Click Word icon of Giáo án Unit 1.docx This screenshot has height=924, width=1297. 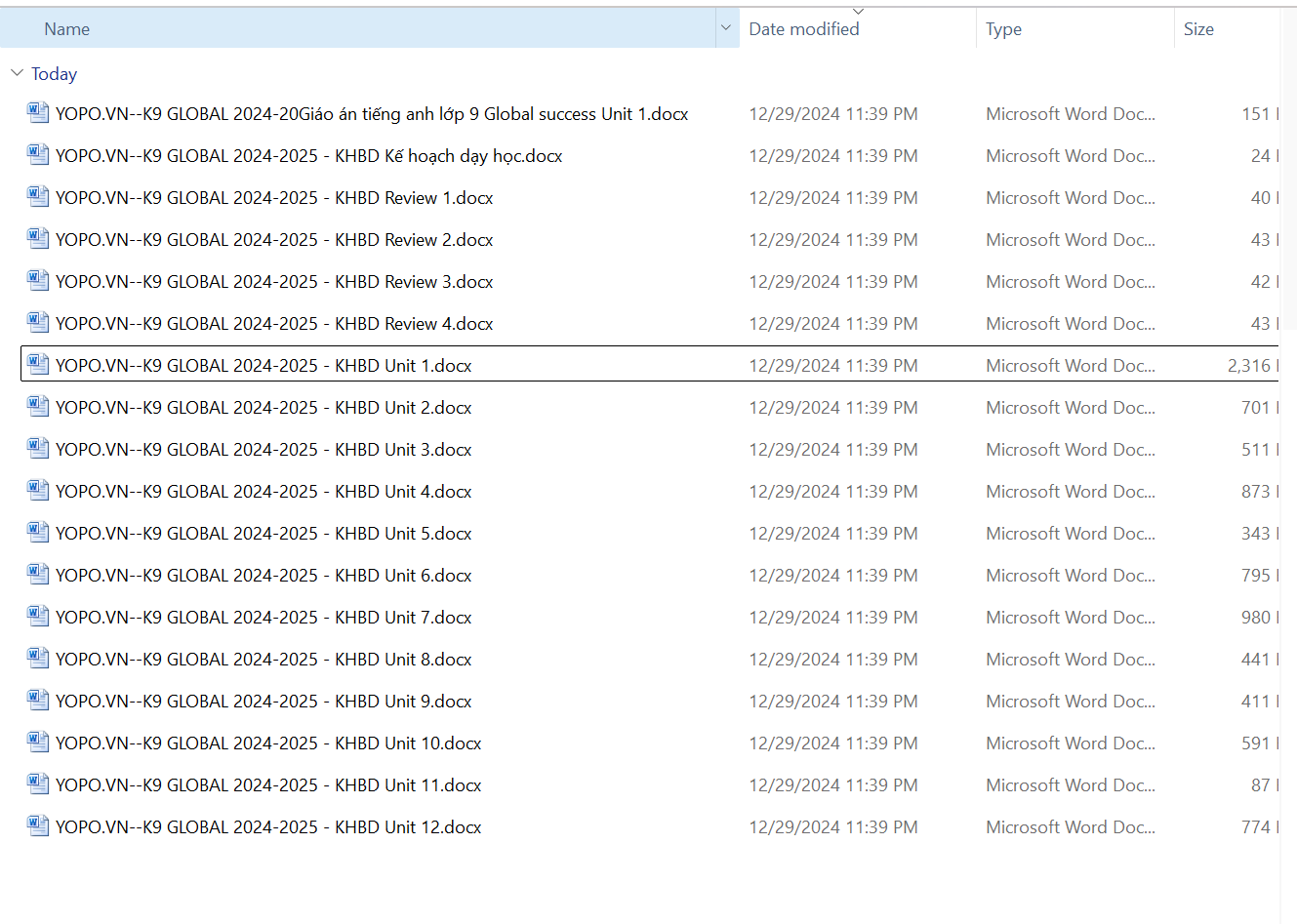tap(38, 113)
